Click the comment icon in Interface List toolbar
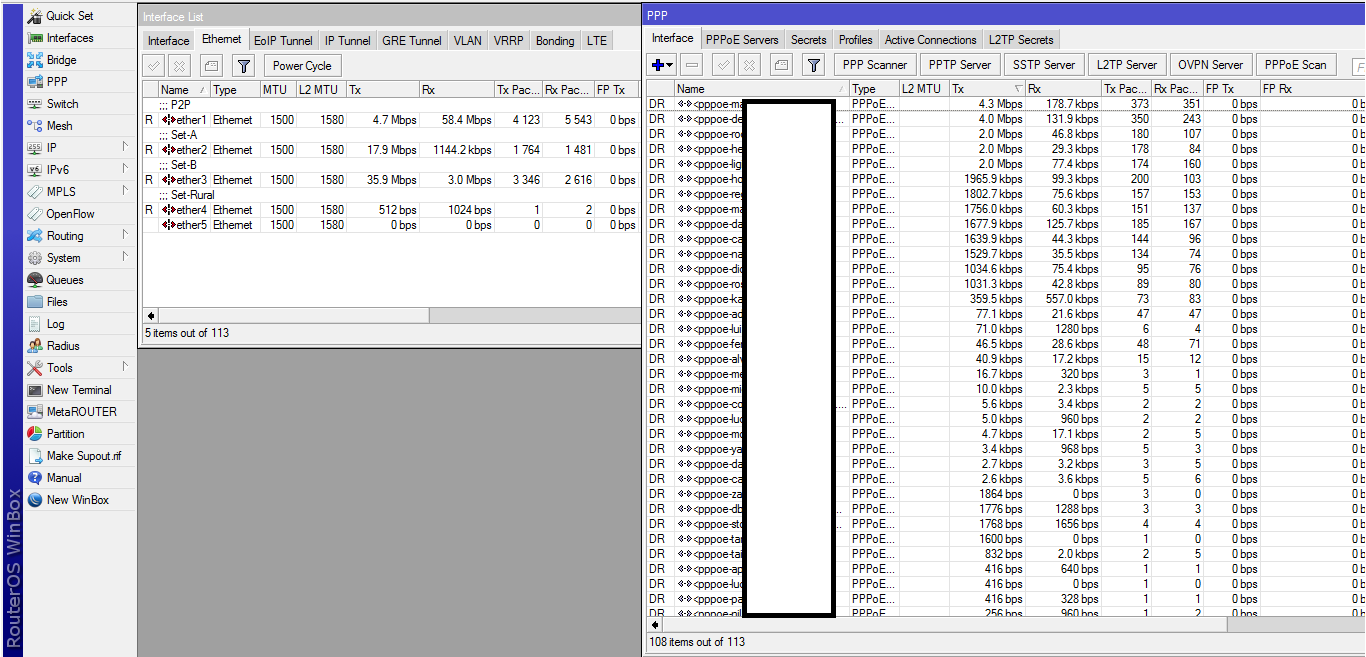This screenshot has height=657, width=1366. pos(210,66)
